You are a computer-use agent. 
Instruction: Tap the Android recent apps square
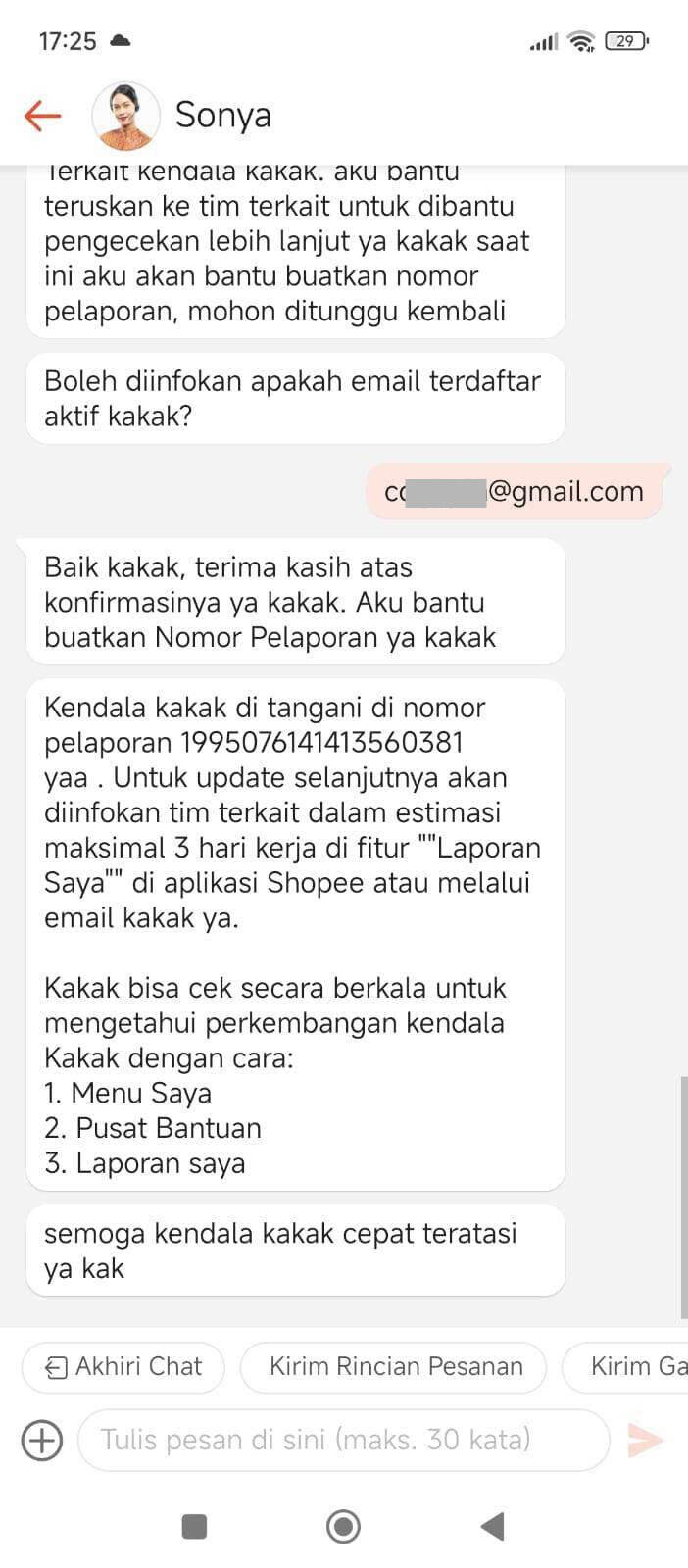coord(195,1526)
